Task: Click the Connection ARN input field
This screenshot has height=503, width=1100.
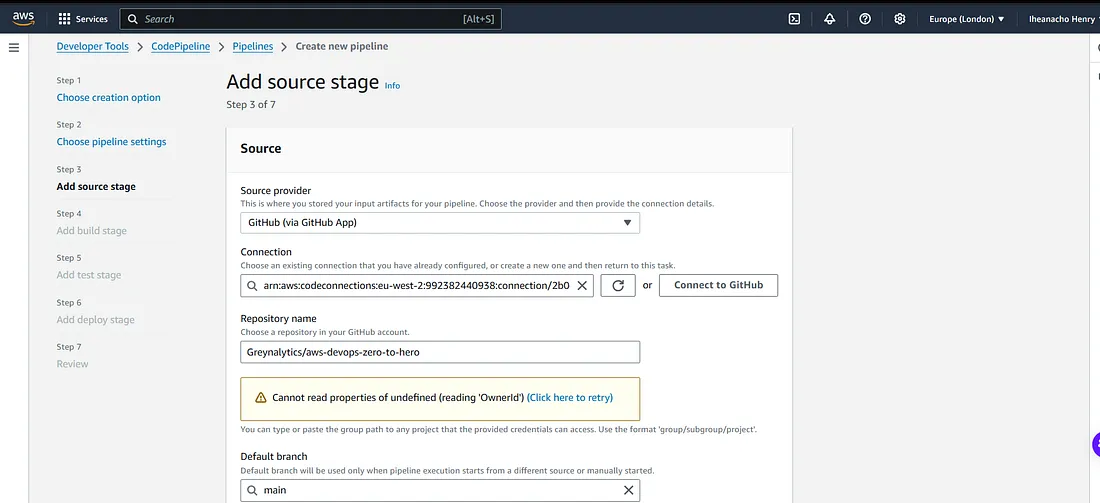Action: click(x=417, y=286)
